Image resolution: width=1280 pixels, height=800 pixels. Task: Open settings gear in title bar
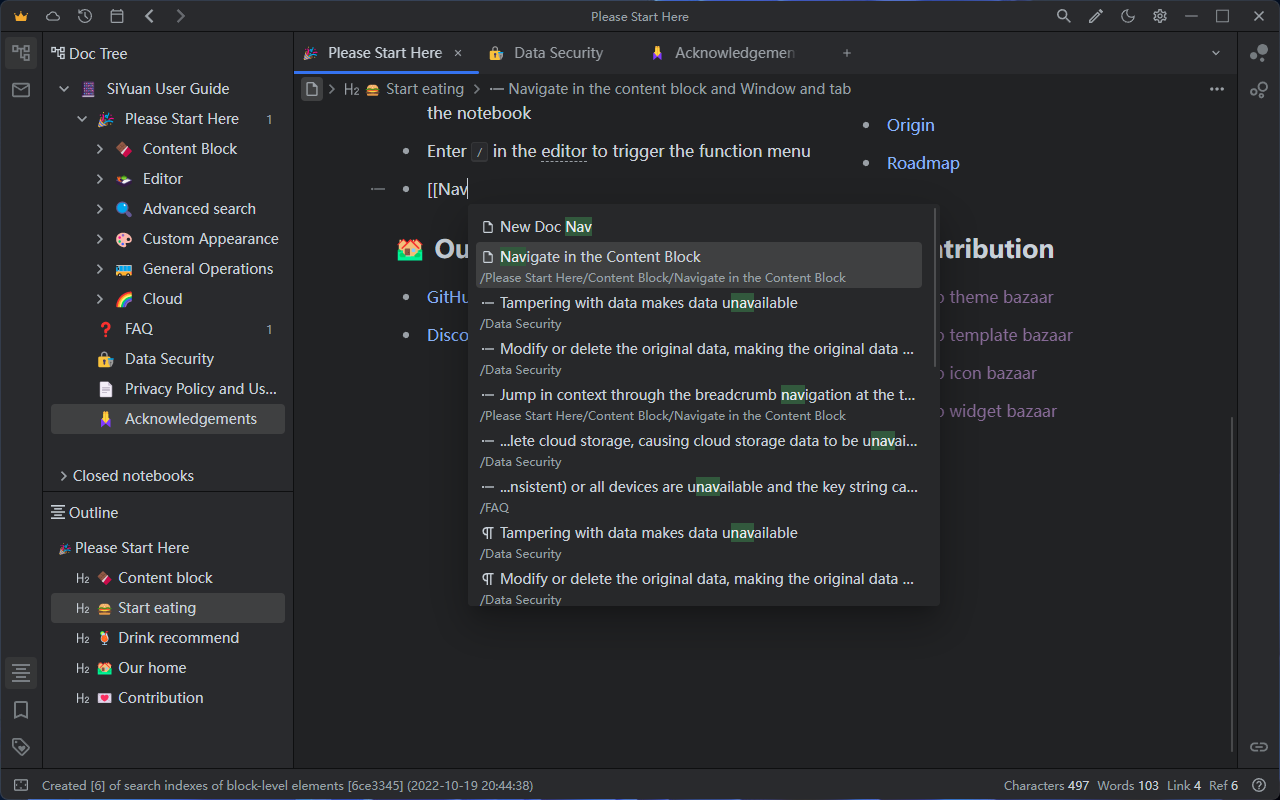[x=1160, y=16]
